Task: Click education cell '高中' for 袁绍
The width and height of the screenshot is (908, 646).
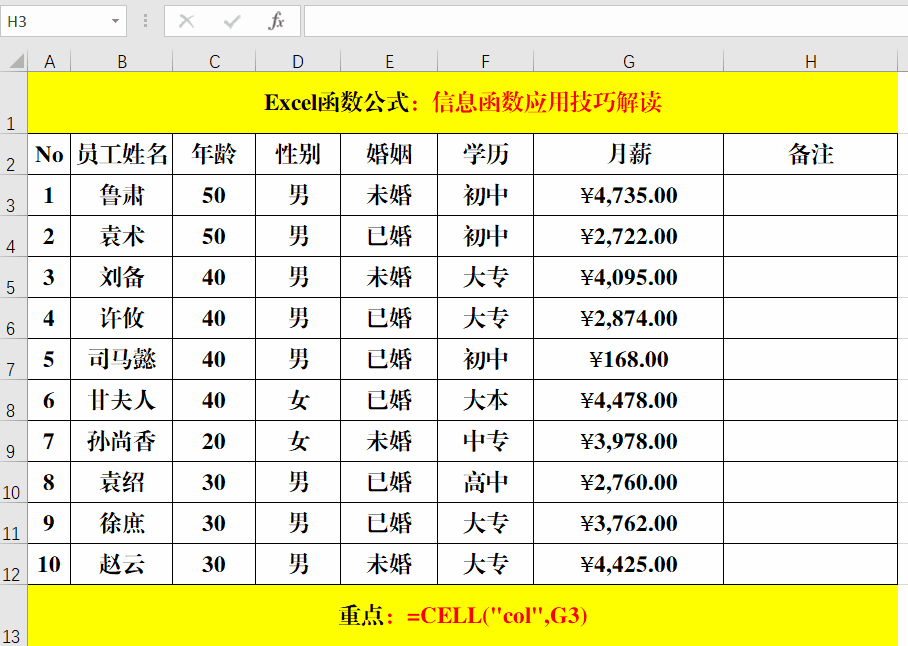Action: 485,482
